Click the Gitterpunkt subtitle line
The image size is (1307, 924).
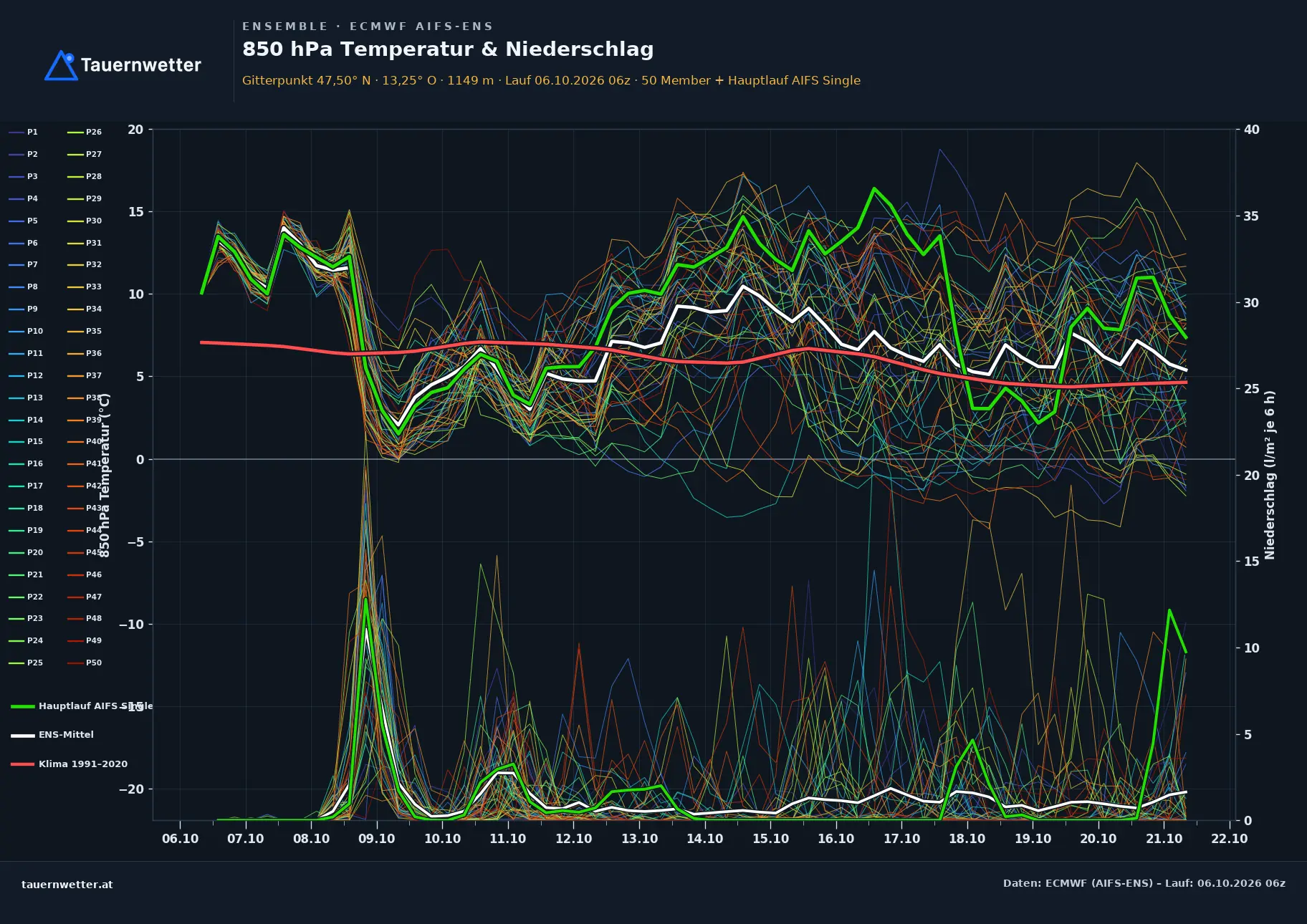(x=551, y=80)
